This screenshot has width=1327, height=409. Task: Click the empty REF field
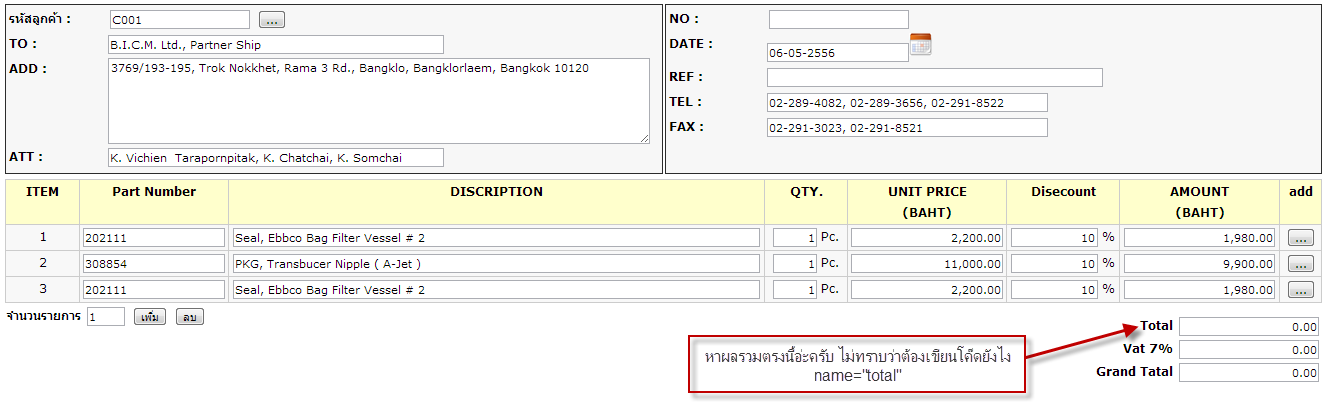[x=934, y=77]
